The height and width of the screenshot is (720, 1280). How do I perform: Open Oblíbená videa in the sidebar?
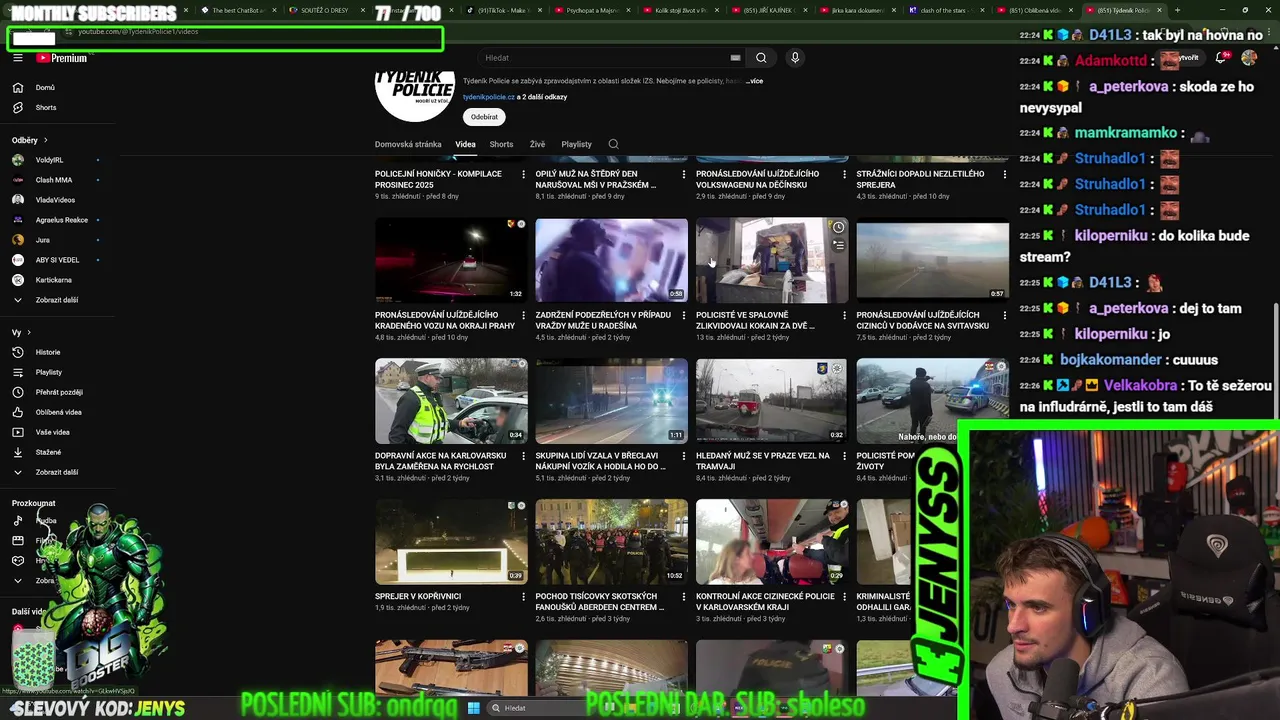pyautogui.click(x=58, y=412)
